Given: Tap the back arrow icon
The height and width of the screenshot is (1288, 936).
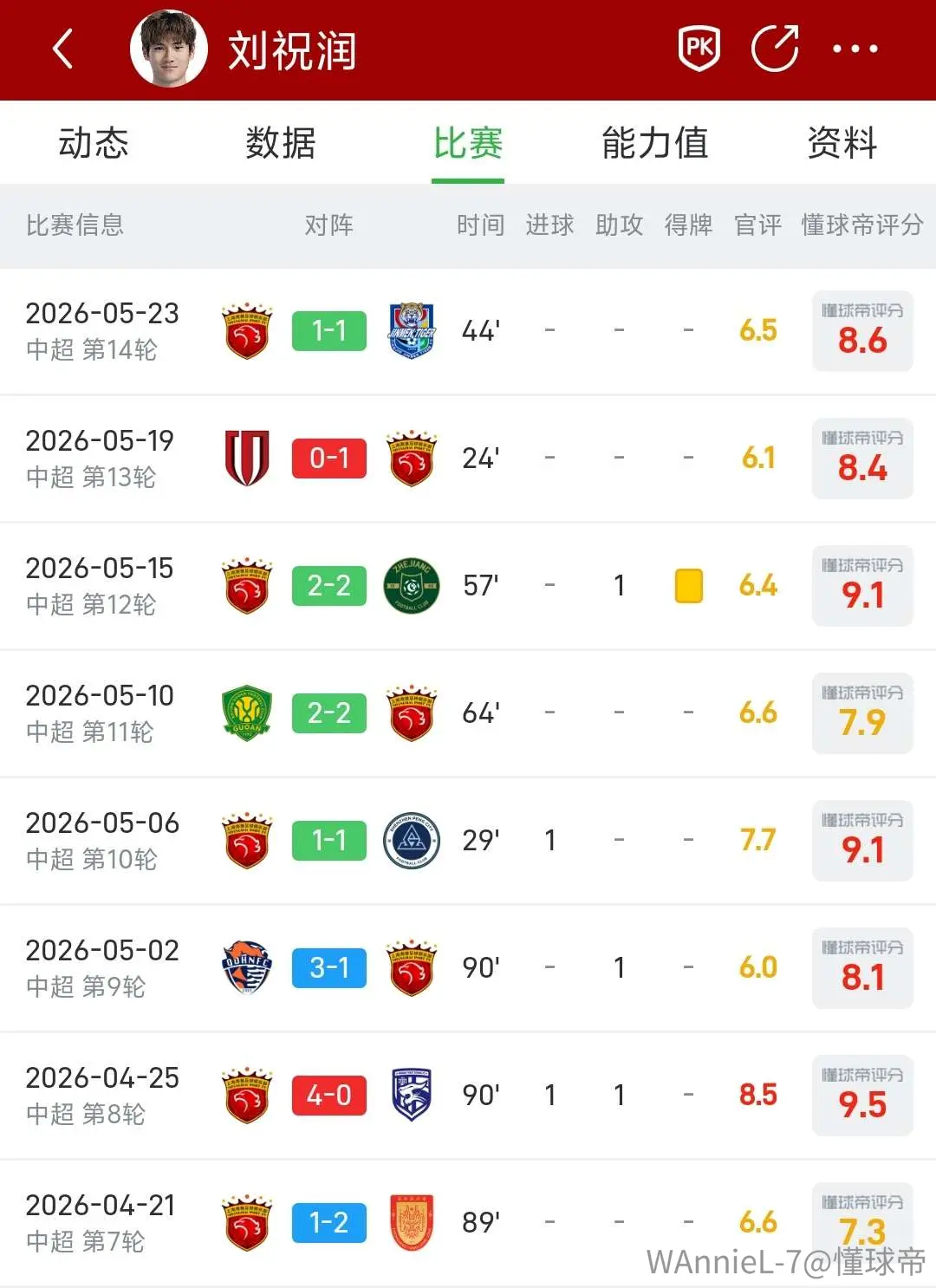Looking at the screenshot, I should pyautogui.click(x=62, y=49).
